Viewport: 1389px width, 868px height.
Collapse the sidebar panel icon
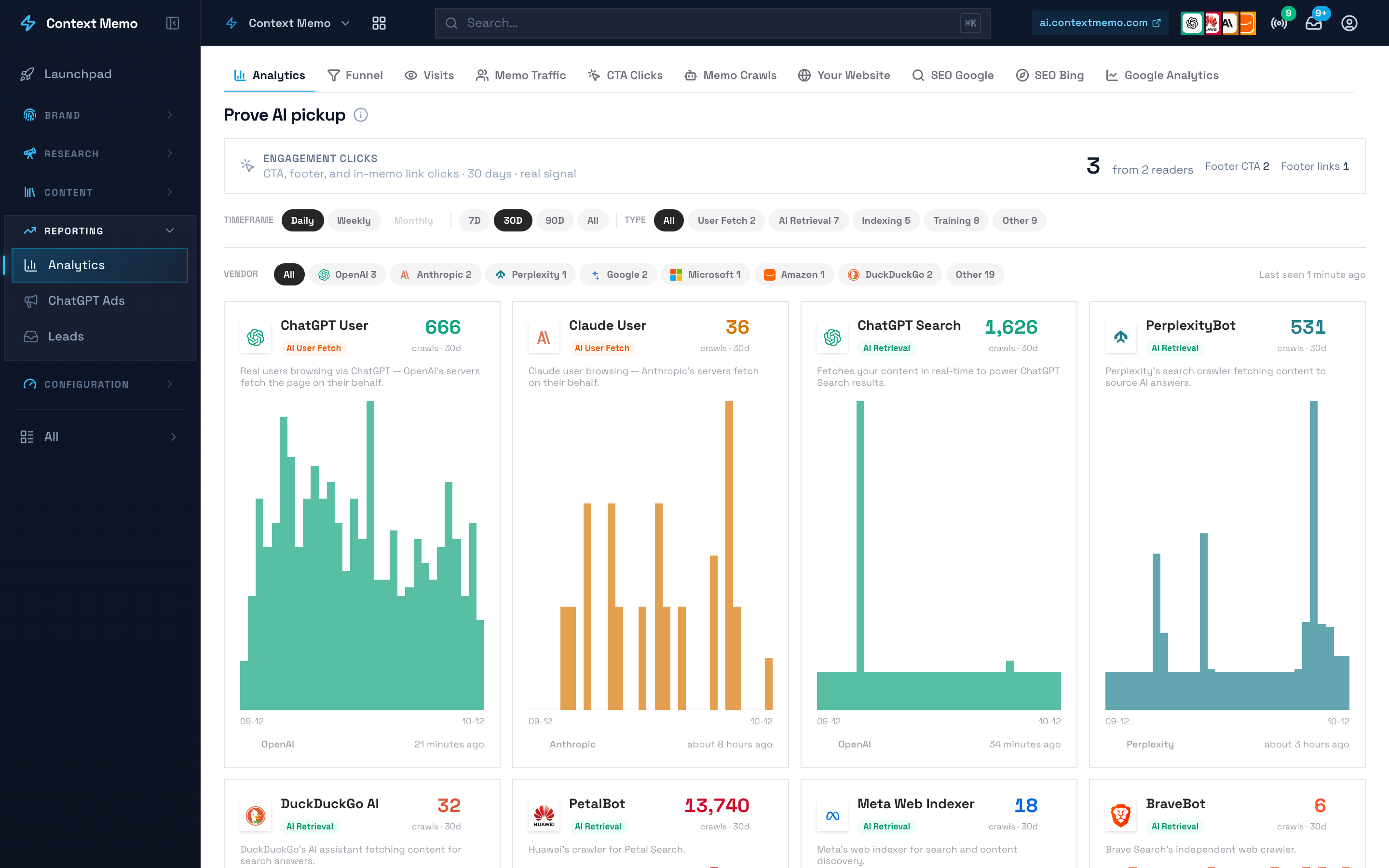click(172, 23)
